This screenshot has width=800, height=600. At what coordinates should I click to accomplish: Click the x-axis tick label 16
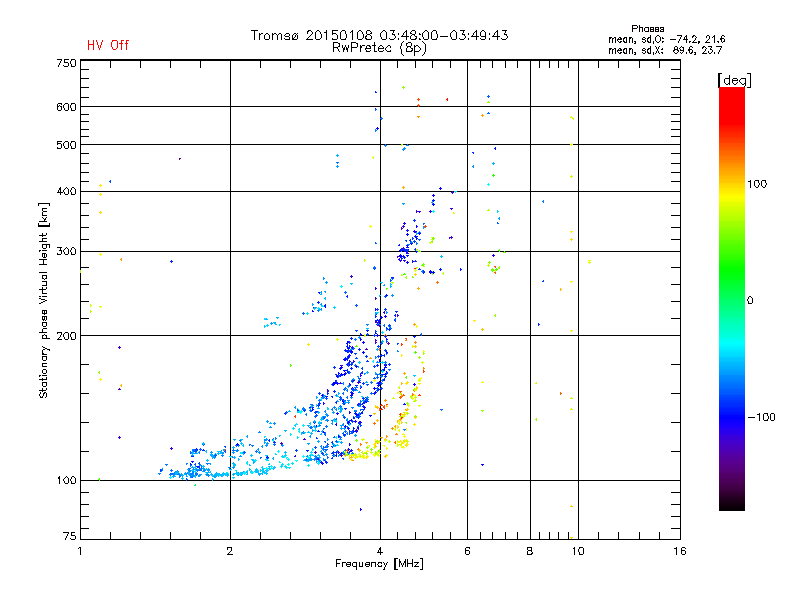(x=680, y=551)
